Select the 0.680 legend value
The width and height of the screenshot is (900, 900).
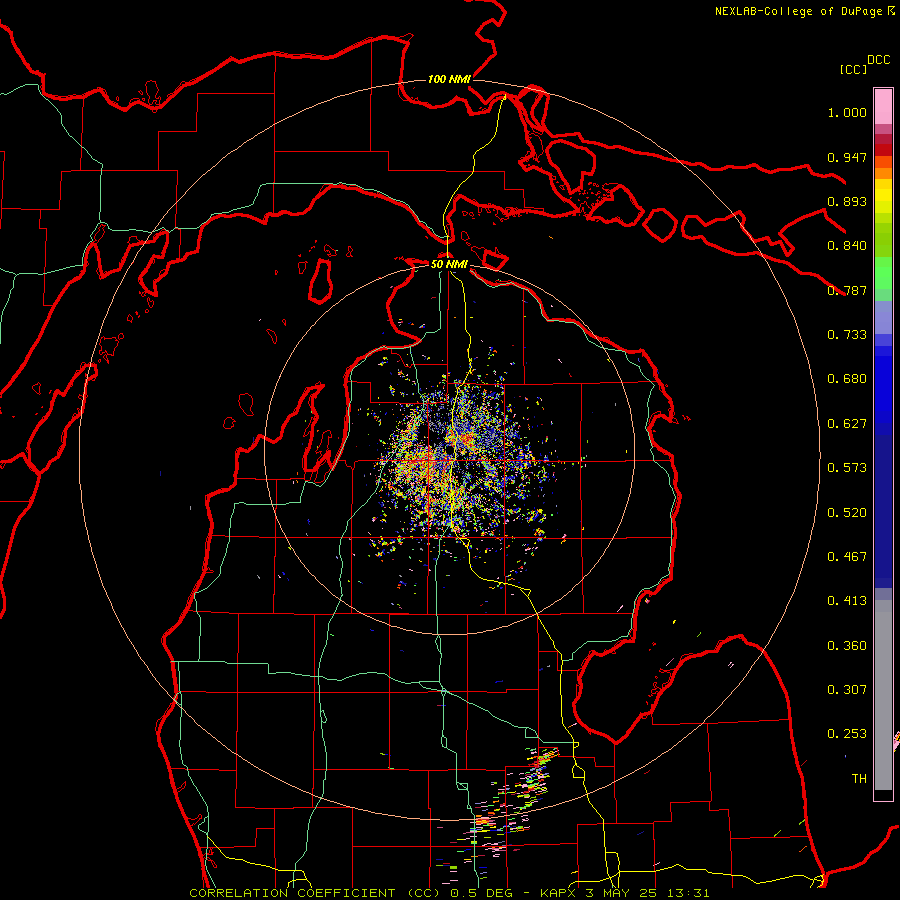(x=847, y=379)
